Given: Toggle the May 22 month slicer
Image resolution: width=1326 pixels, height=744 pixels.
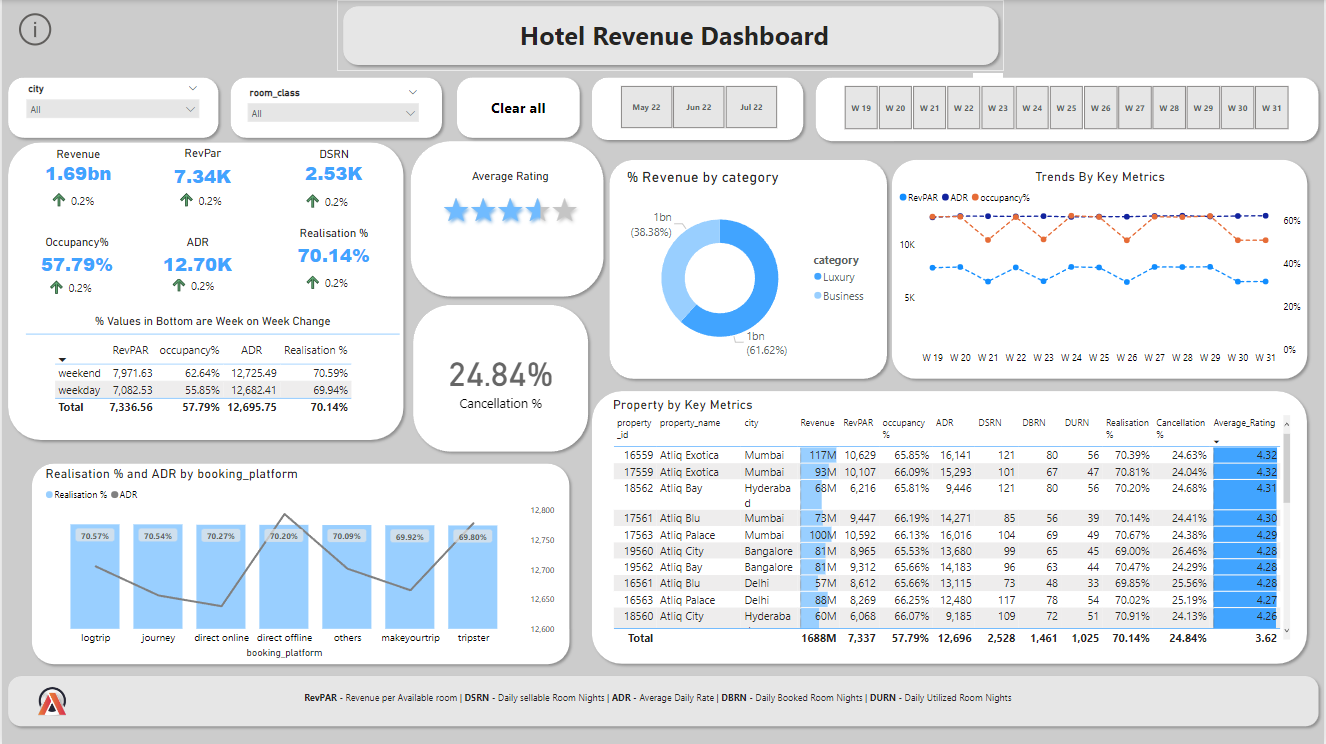Looking at the screenshot, I should [x=646, y=108].
